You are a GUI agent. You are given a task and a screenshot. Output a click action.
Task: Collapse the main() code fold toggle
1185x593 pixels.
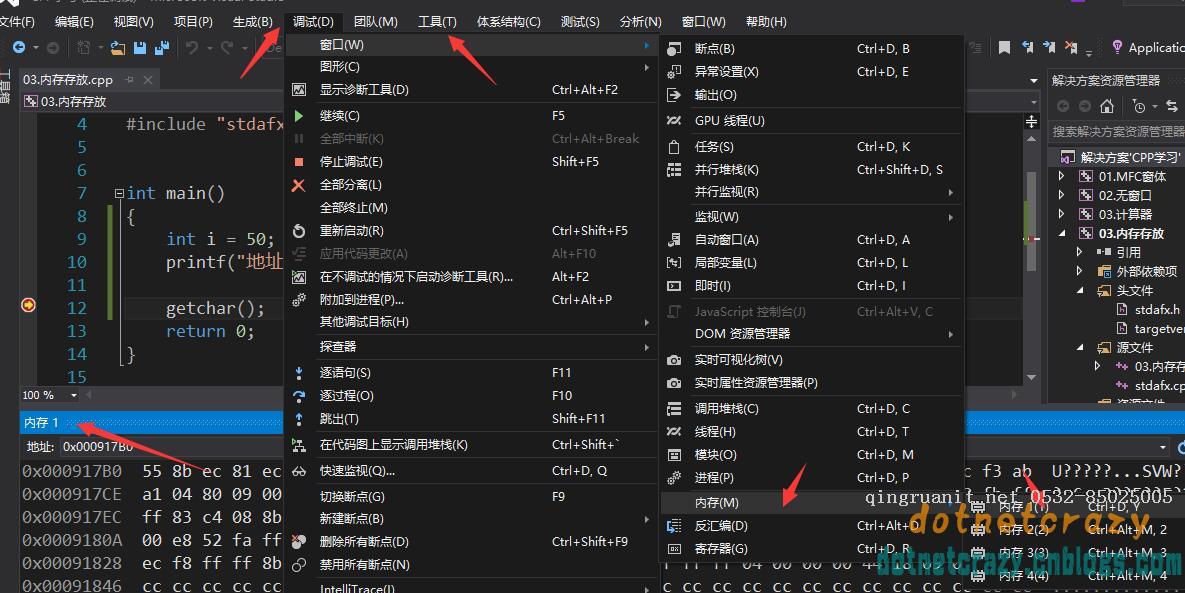119,193
